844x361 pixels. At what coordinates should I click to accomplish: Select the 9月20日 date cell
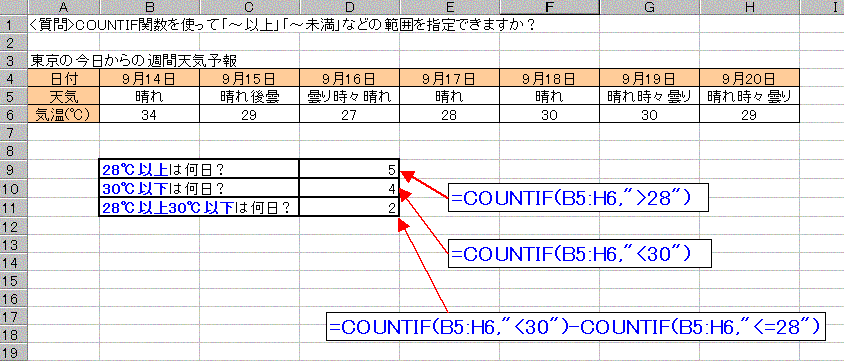749,79
